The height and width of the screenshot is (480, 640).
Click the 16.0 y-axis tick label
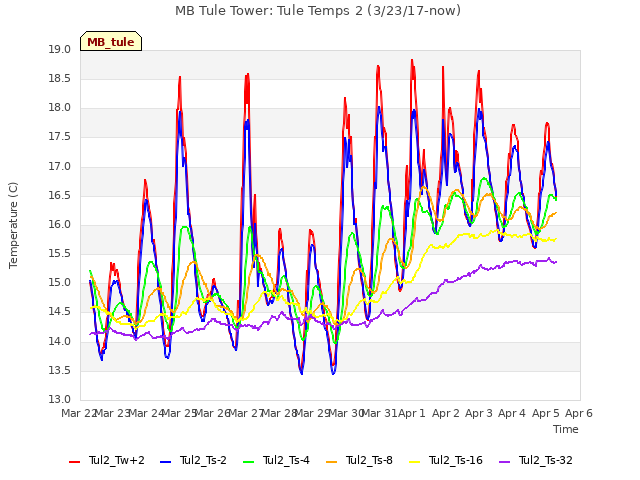coord(60,224)
